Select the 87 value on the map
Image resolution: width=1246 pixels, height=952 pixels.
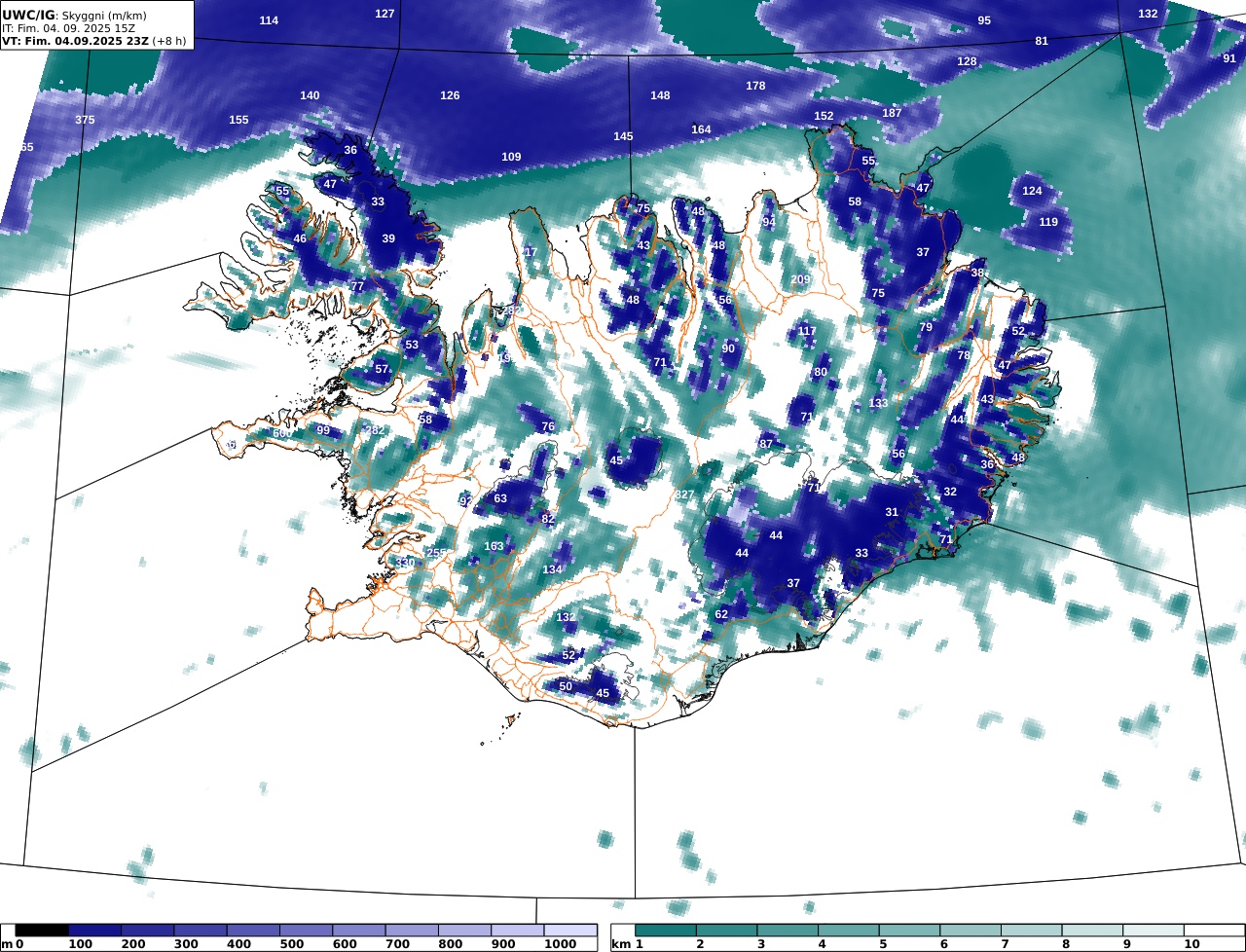pyautogui.click(x=766, y=444)
